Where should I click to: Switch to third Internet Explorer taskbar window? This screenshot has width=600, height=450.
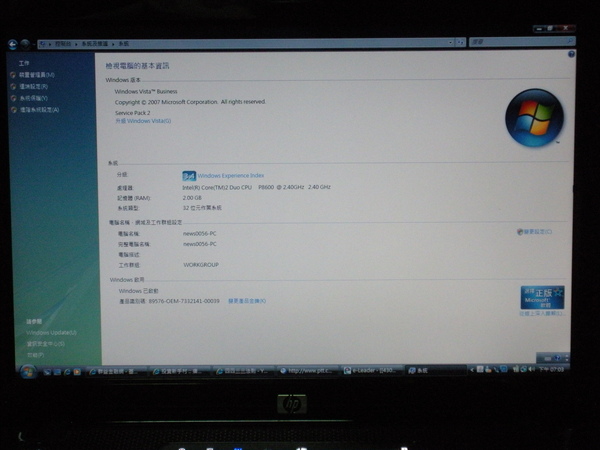coord(243,371)
